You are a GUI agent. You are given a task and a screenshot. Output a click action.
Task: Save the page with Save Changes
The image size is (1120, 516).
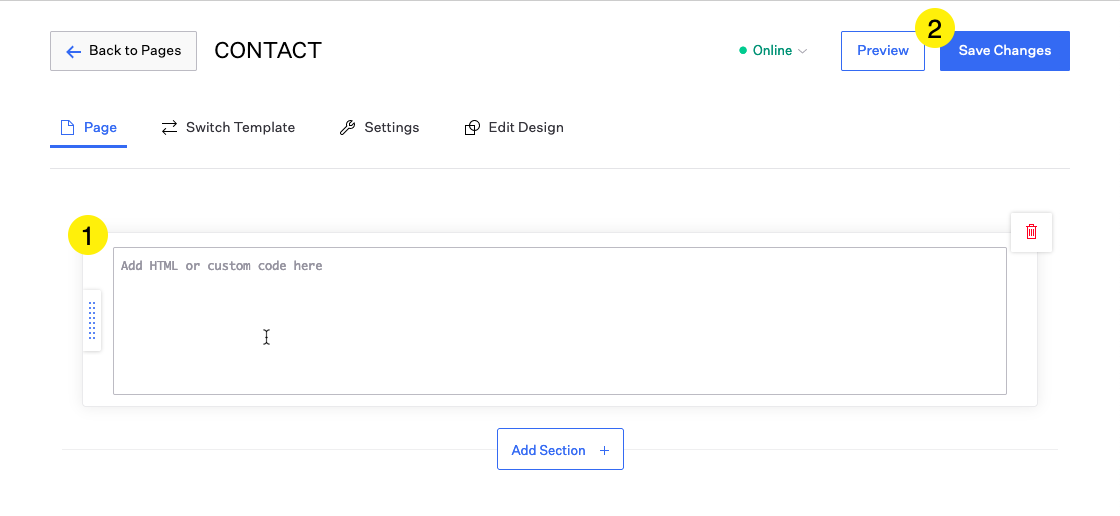pos(1004,51)
